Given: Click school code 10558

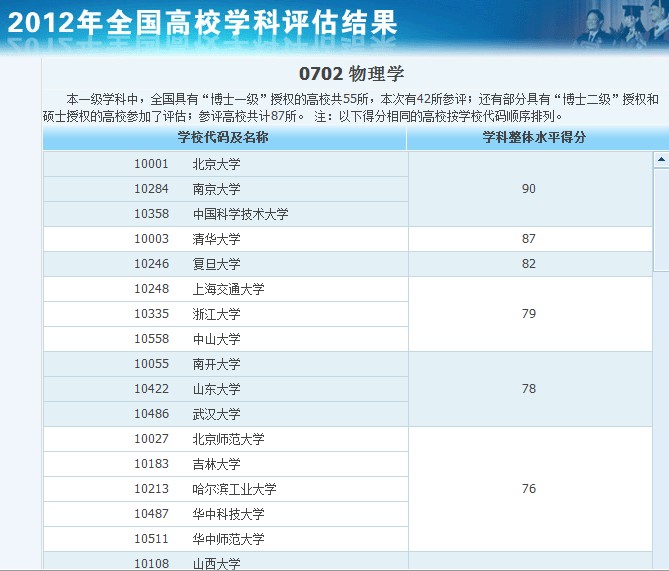Looking at the screenshot, I should click(x=151, y=339).
